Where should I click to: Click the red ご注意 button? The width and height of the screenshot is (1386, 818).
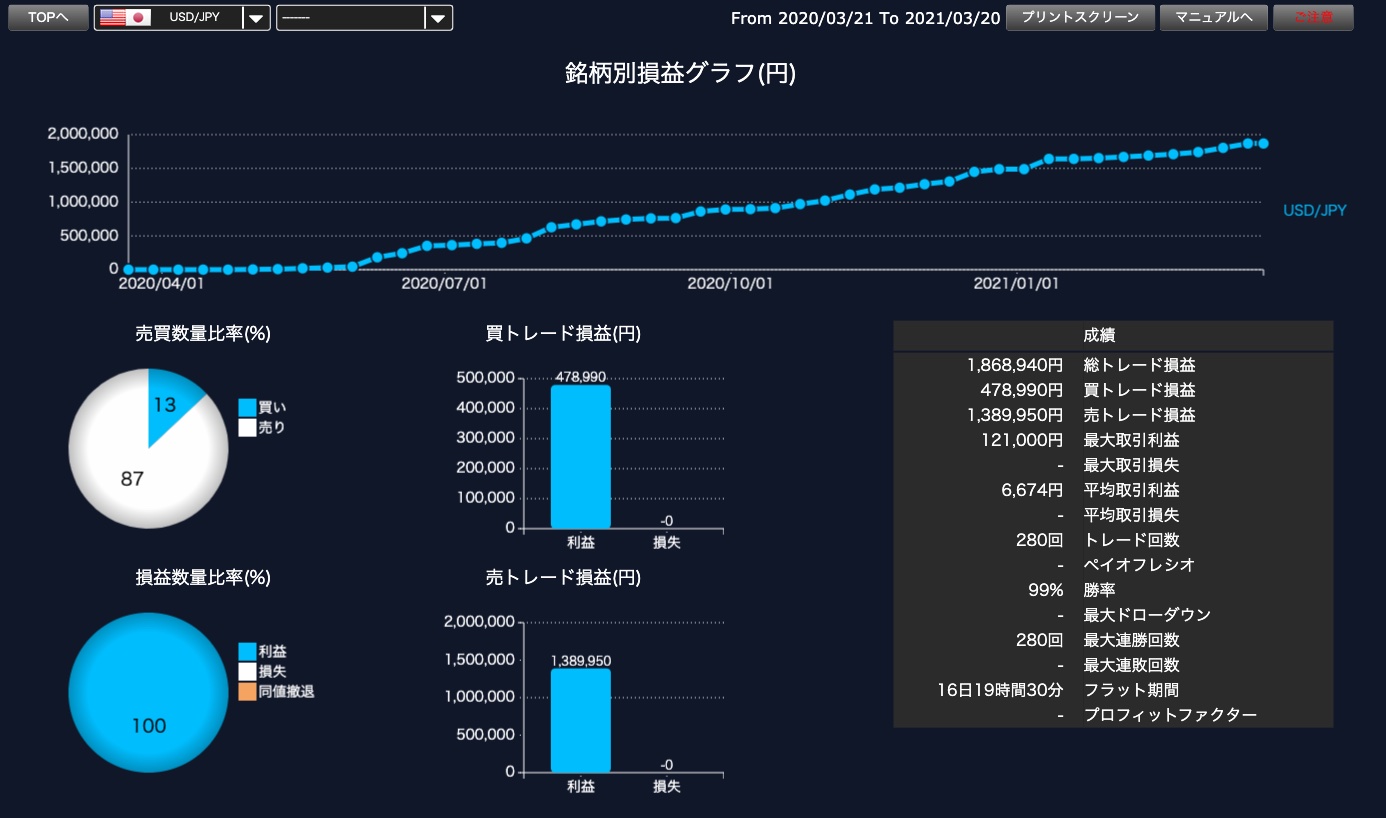(x=1313, y=18)
